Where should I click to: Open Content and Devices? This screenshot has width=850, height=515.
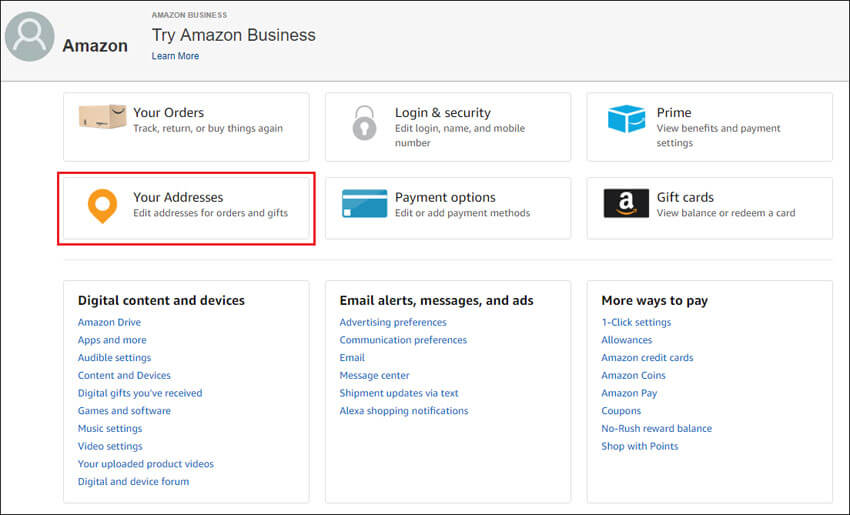pyautogui.click(x=124, y=375)
